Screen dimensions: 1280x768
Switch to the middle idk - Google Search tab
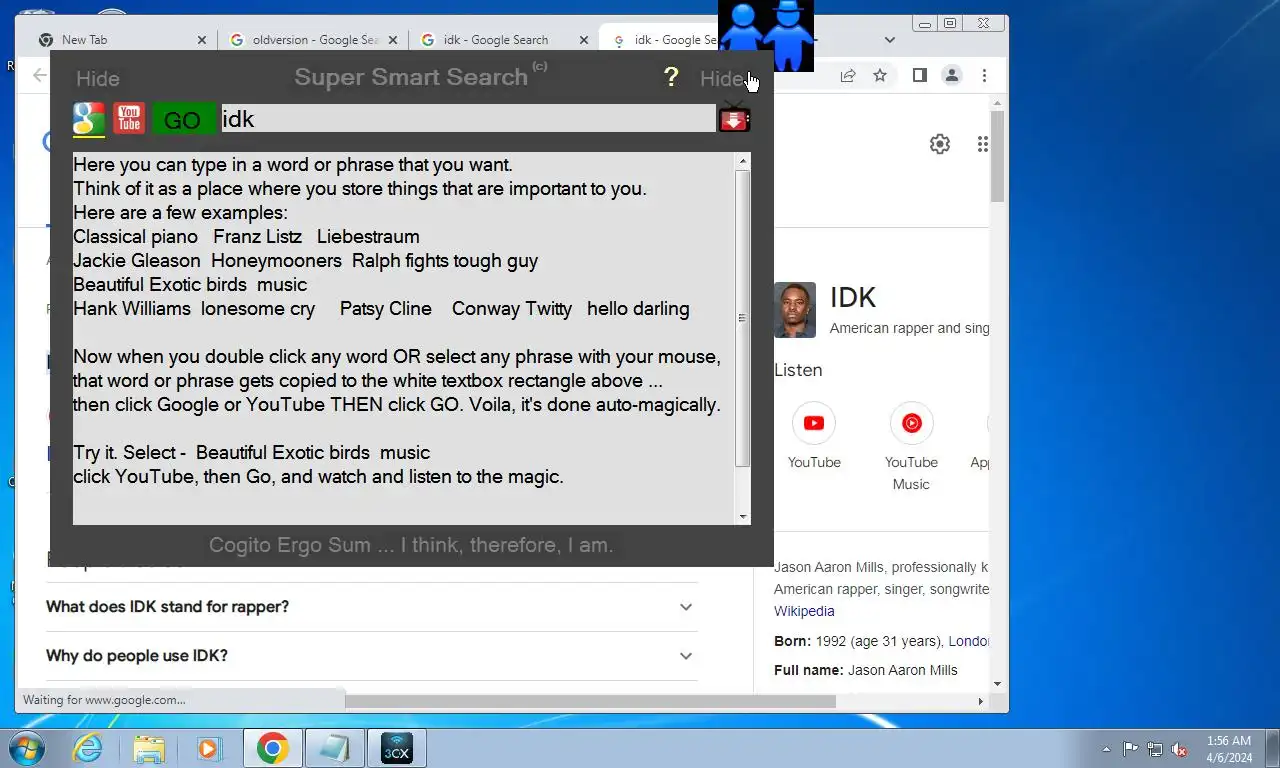pyautogui.click(x=496, y=40)
